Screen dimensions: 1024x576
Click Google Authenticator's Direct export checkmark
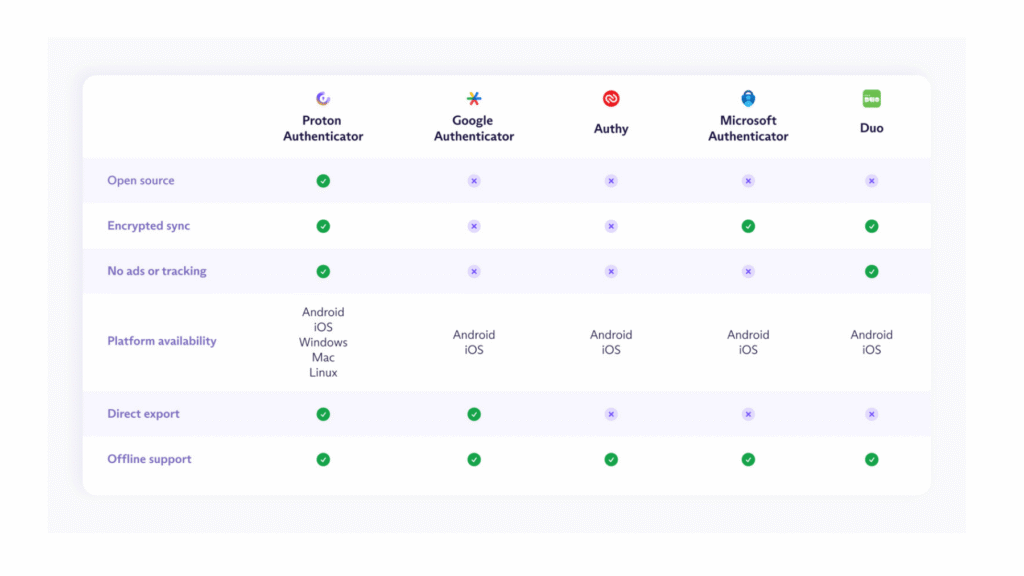pyautogui.click(x=474, y=414)
